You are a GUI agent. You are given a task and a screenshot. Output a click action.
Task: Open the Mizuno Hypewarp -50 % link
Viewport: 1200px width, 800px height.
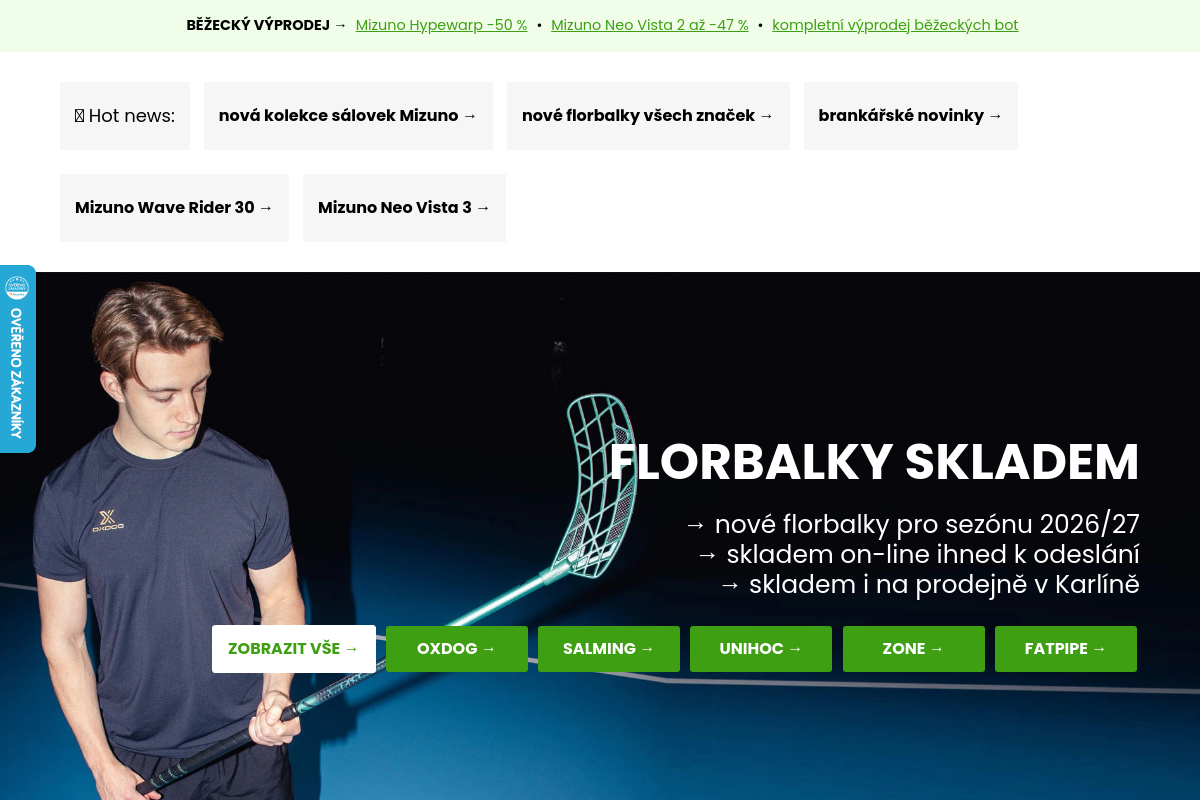coord(441,25)
